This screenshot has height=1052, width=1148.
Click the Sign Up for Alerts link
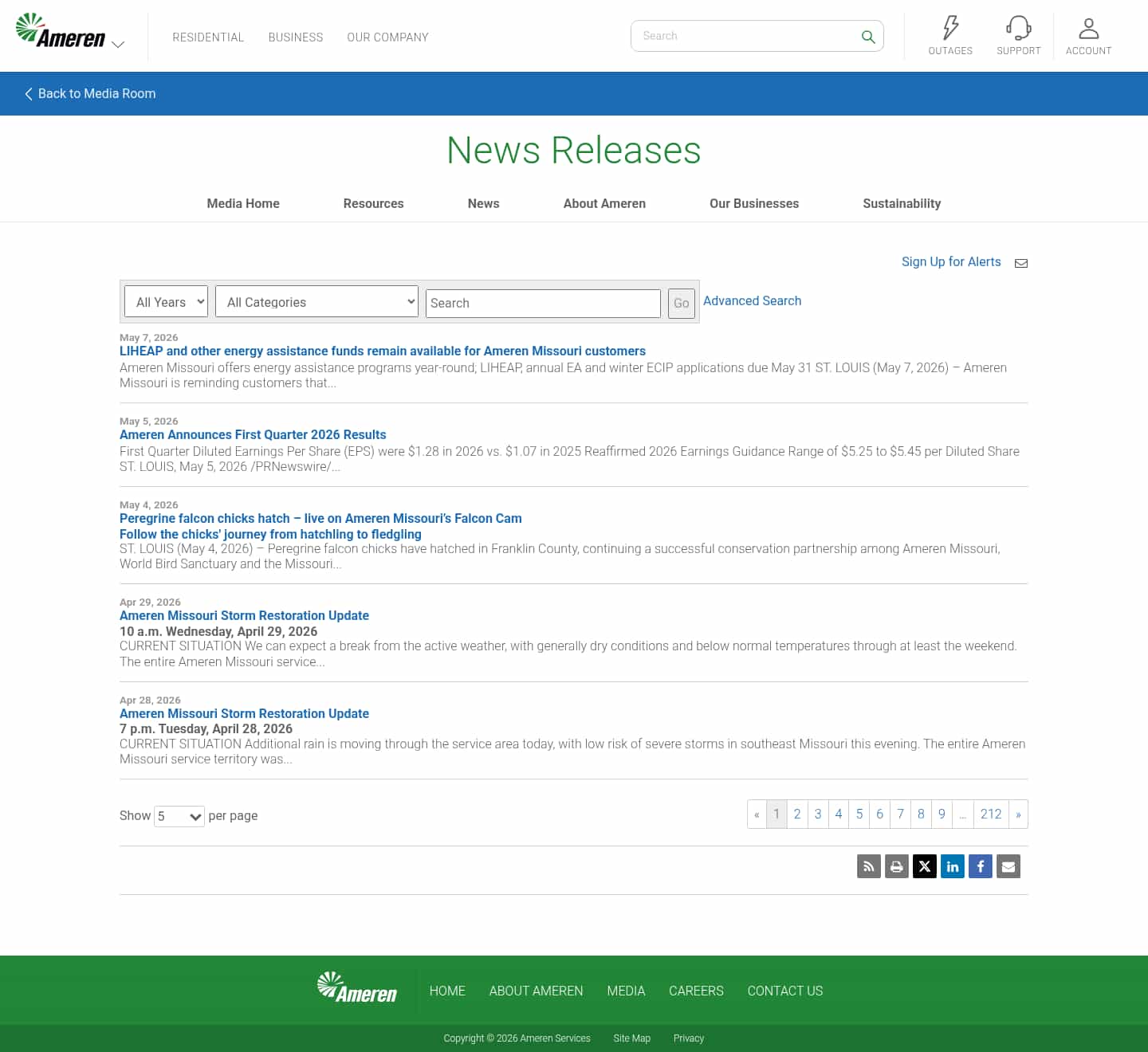tap(951, 262)
